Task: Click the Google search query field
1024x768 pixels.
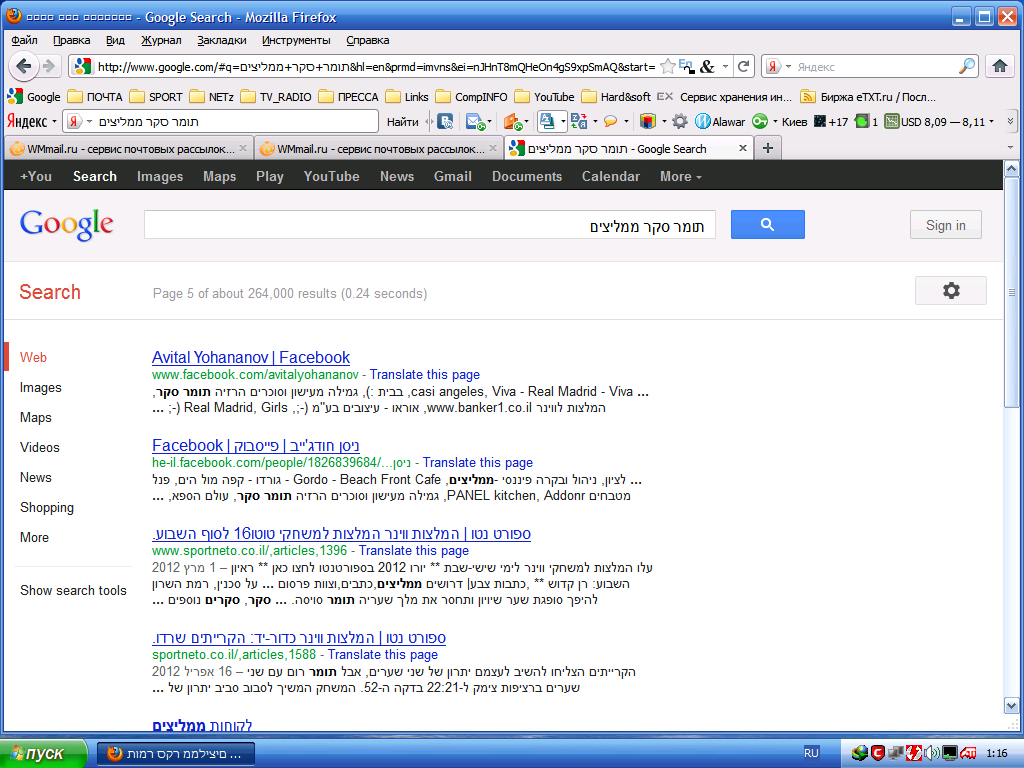Action: [430, 225]
